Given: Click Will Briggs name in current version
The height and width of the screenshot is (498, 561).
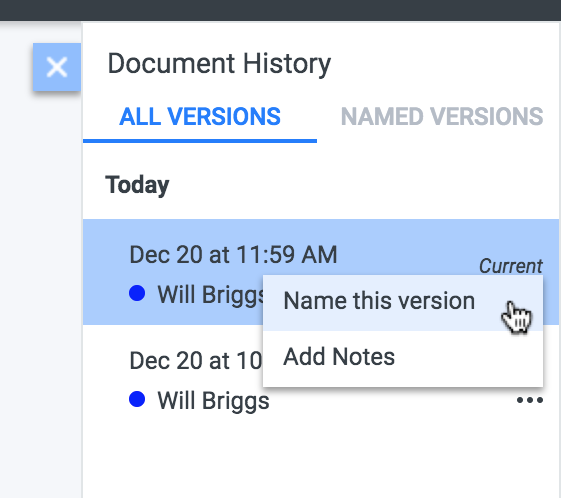Looking at the screenshot, I should [210, 295].
